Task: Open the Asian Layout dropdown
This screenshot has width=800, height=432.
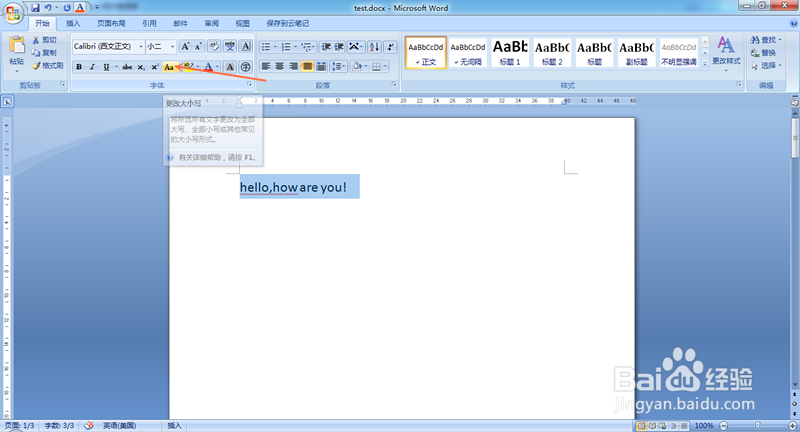Action: click(x=362, y=47)
